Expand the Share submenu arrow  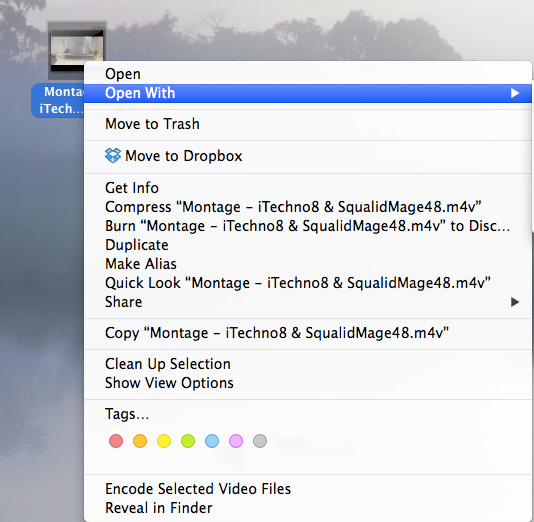(x=515, y=302)
